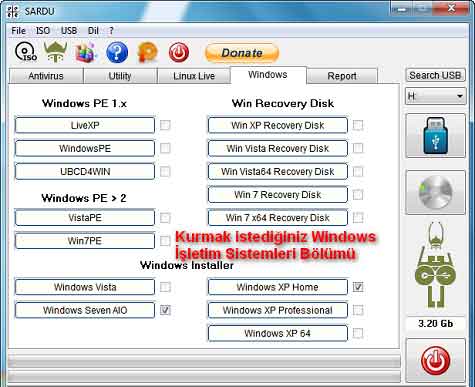Click the Win 7 x64 Recovery Disk button
The image size is (475, 387).
[x=278, y=218]
